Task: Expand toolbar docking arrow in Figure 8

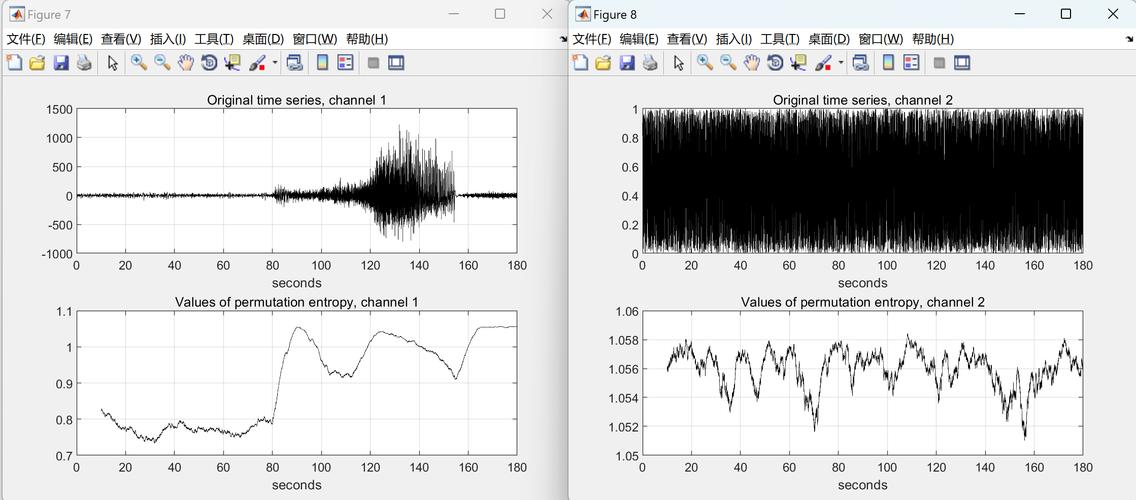Action: click(x=1129, y=39)
